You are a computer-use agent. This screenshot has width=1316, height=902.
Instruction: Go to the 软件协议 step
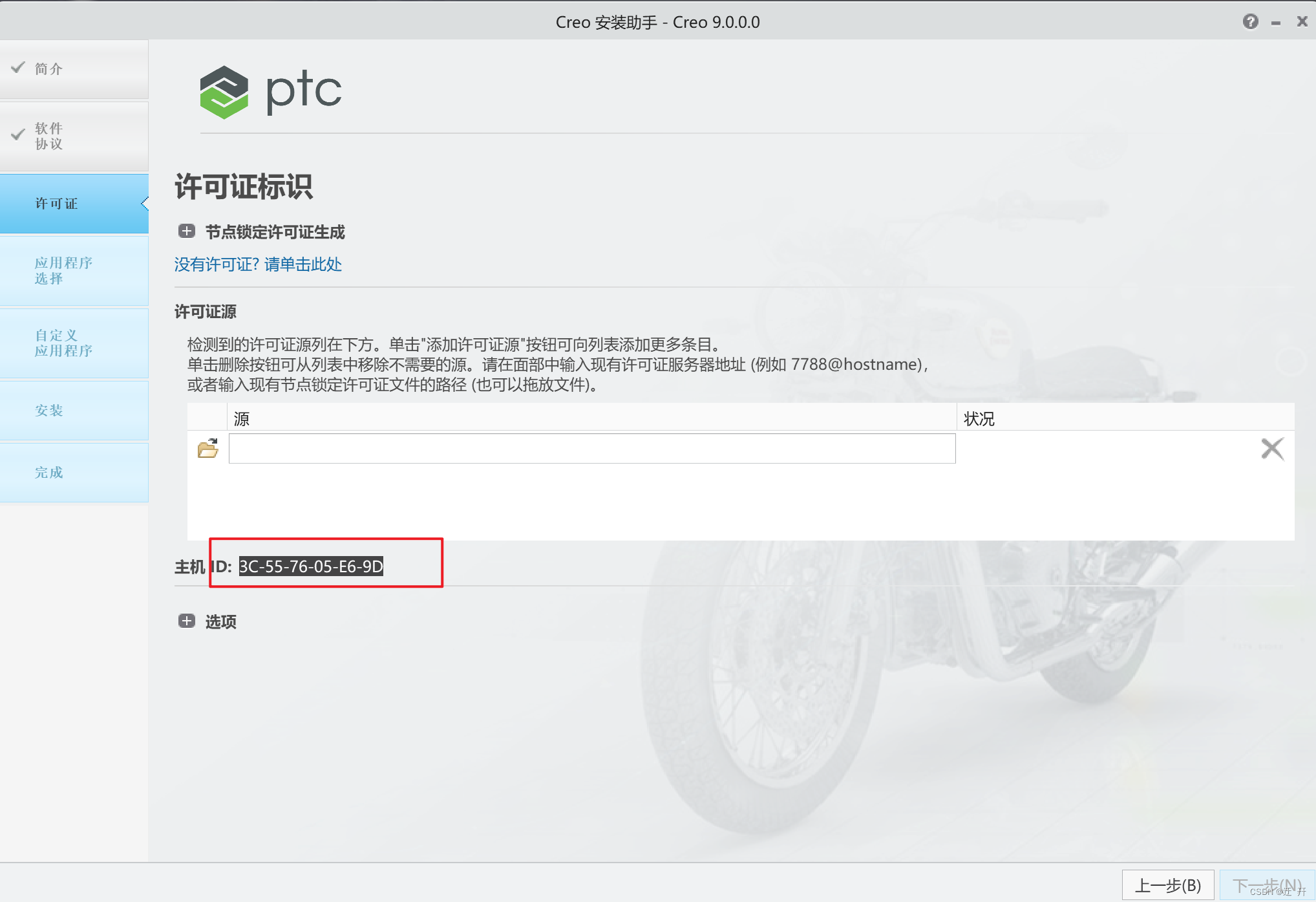74,136
